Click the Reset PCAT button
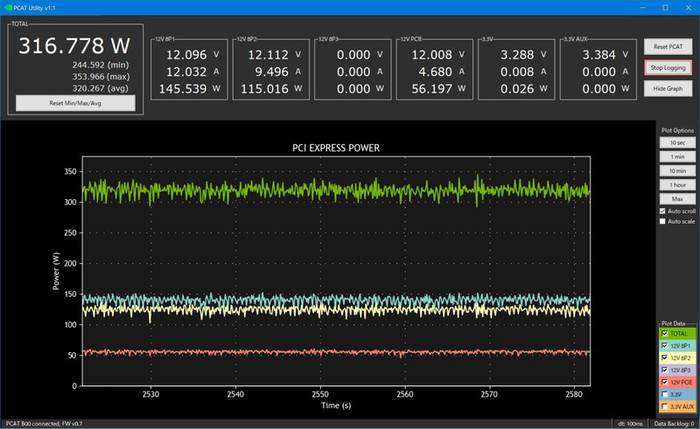 point(668,46)
